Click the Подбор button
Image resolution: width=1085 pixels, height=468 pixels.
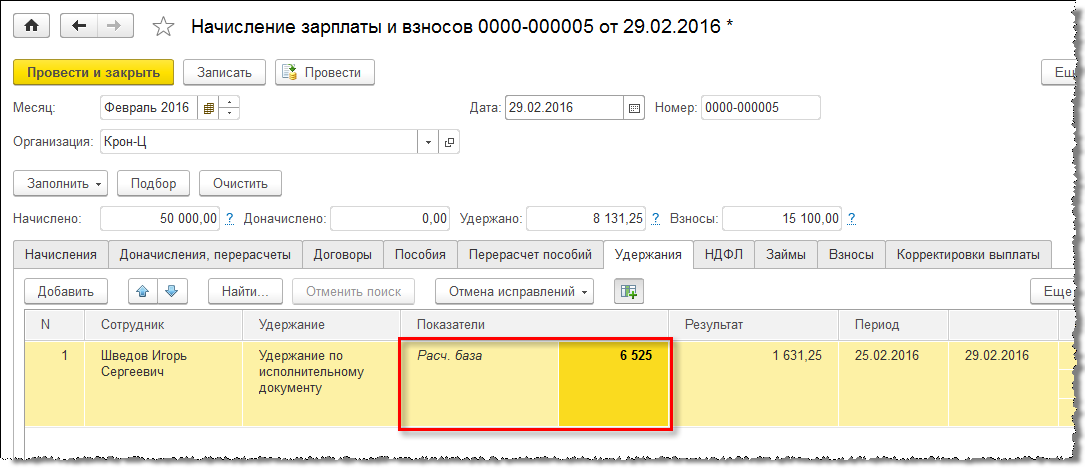154,184
